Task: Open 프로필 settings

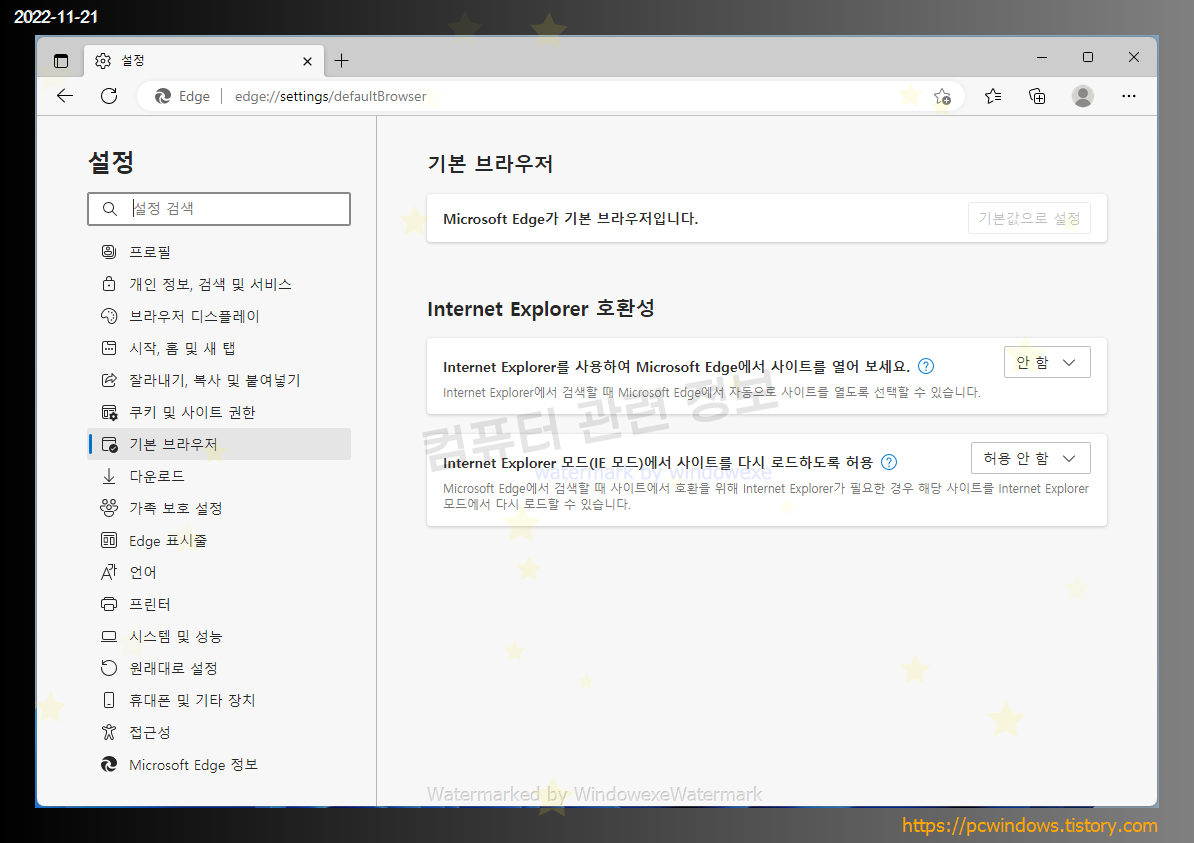Action: [x=219, y=252]
